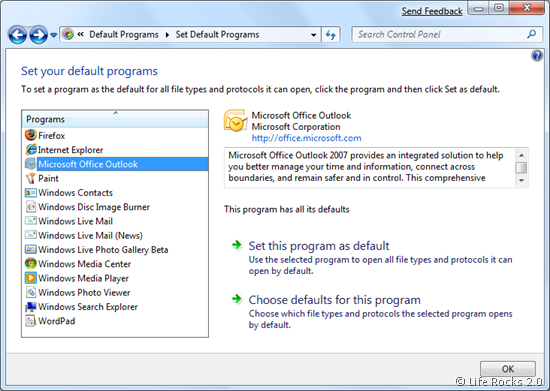Open recent pages dropdown next to Forward button
550x391 pixels.
53,35
